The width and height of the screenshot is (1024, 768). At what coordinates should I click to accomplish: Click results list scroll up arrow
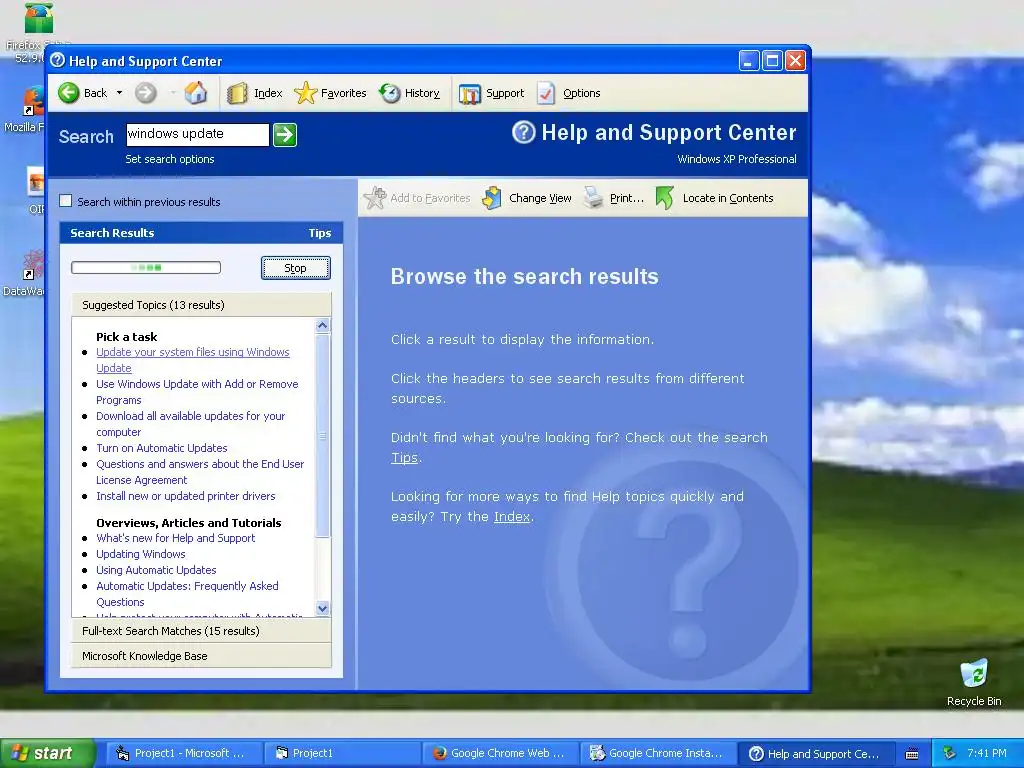click(x=323, y=325)
